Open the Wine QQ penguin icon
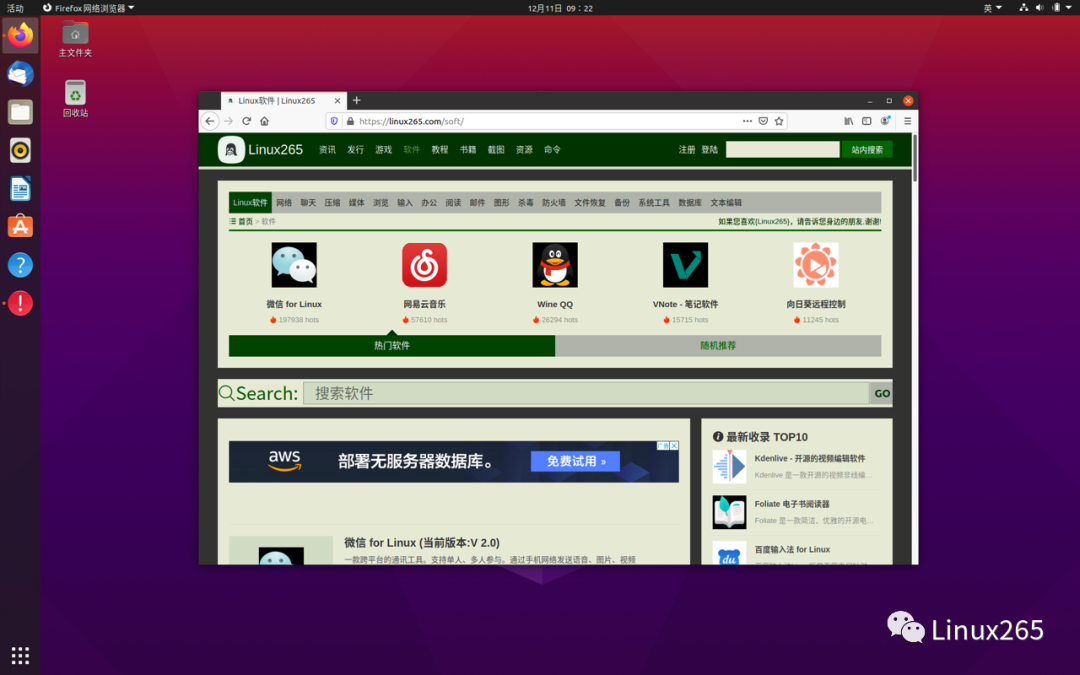1080x675 pixels. coord(555,264)
